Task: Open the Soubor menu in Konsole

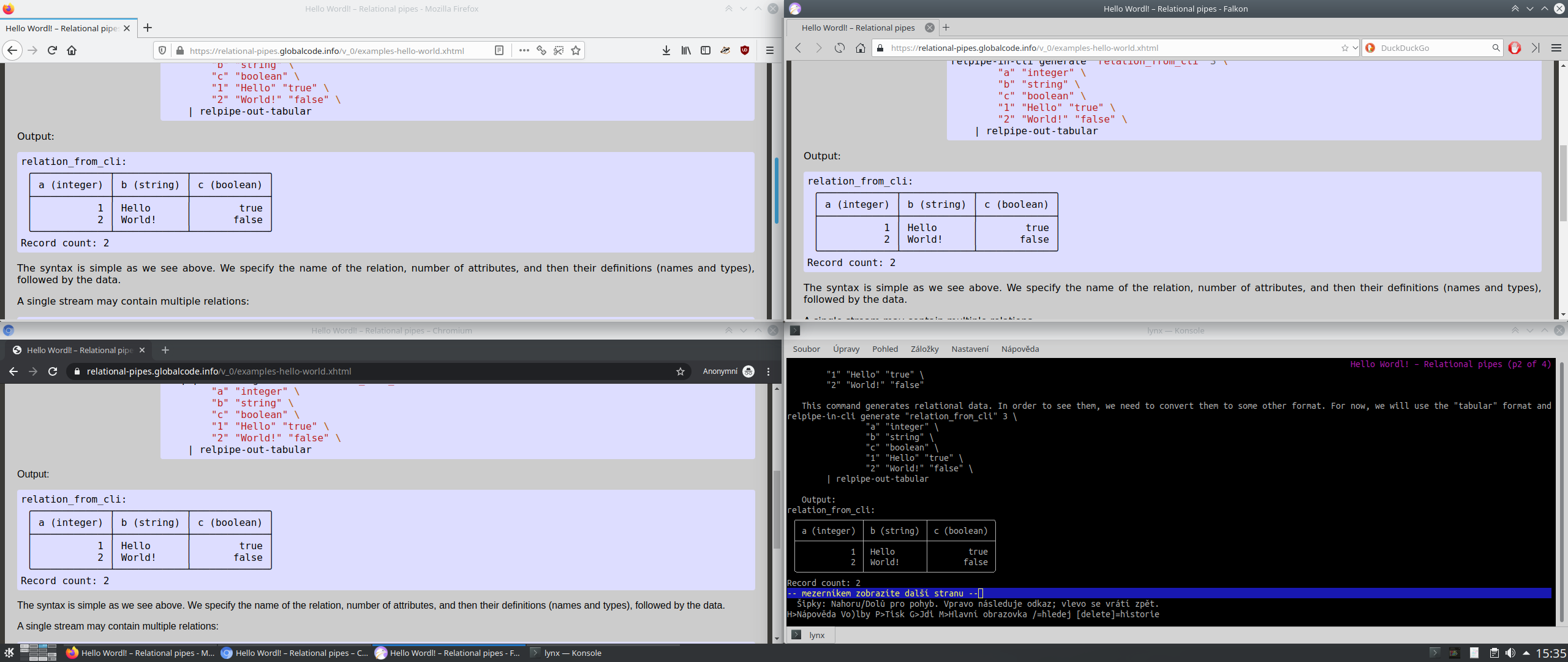Action: (x=806, y=349)
